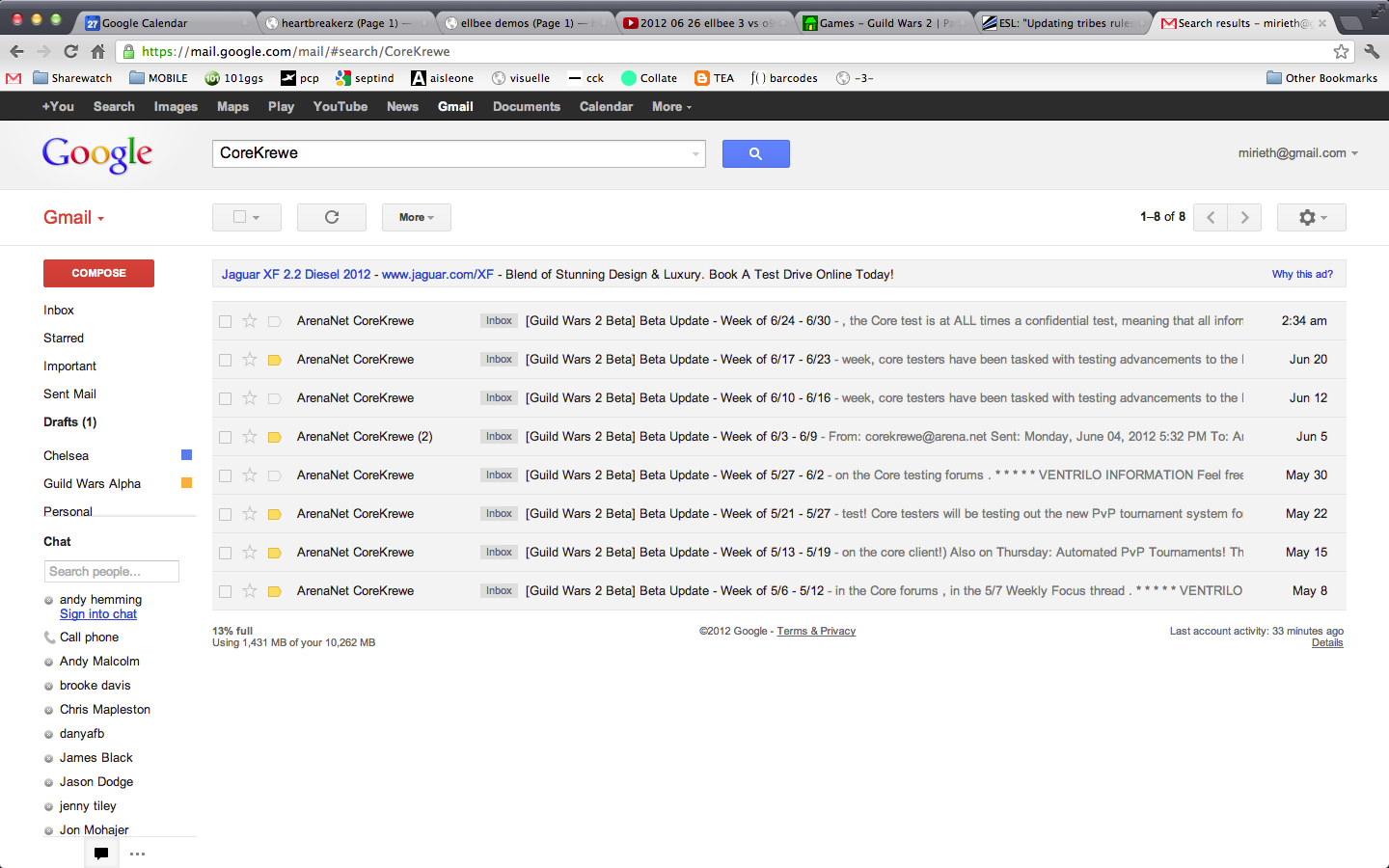The width and height of the screenshot is (1389, 868).
Task: Switch to the Games - Guild Wars 2 tab
Action: [885, 23]
